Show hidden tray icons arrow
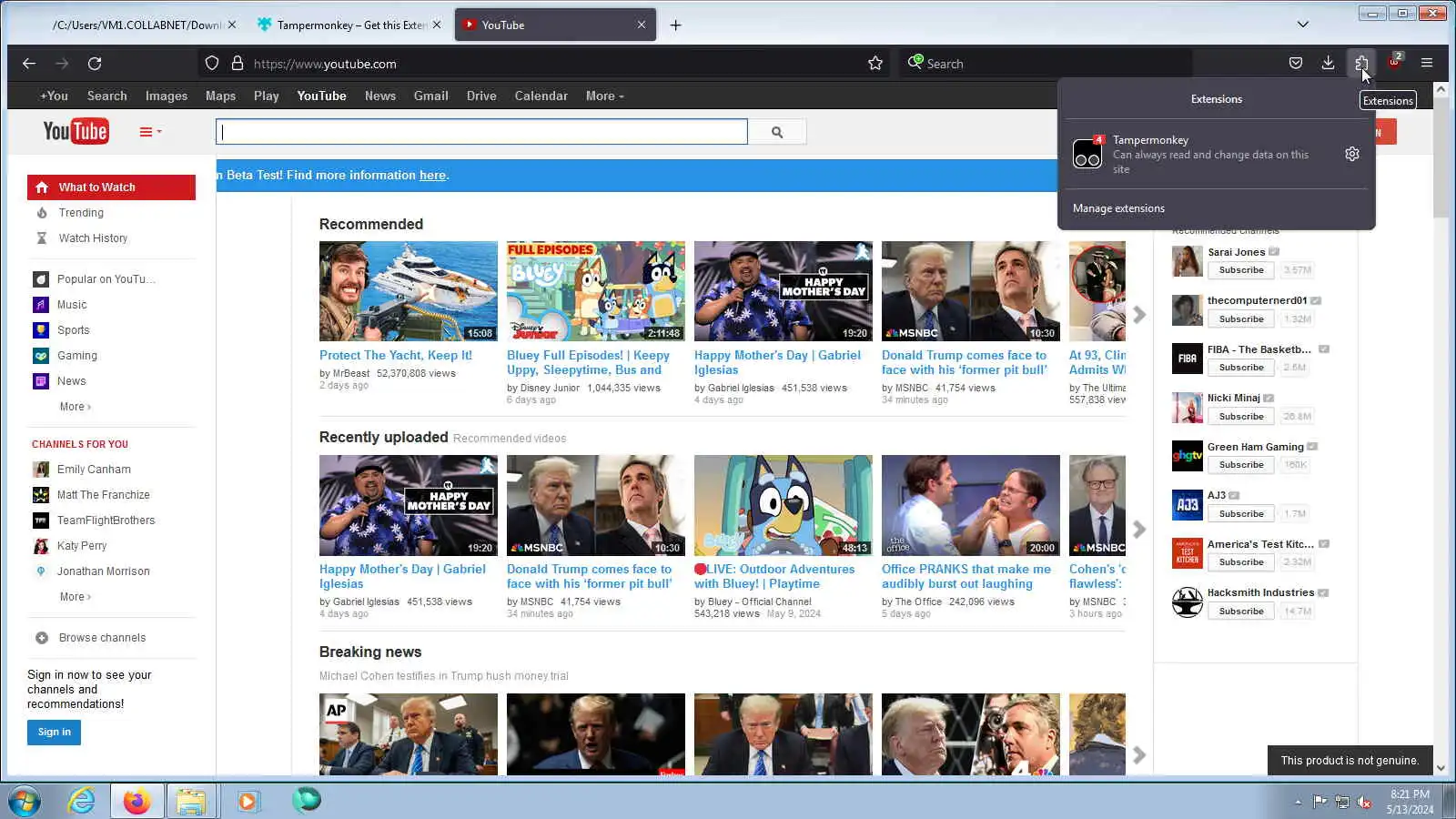This screenshot has width=1456, height=819. pos(1298,802)
